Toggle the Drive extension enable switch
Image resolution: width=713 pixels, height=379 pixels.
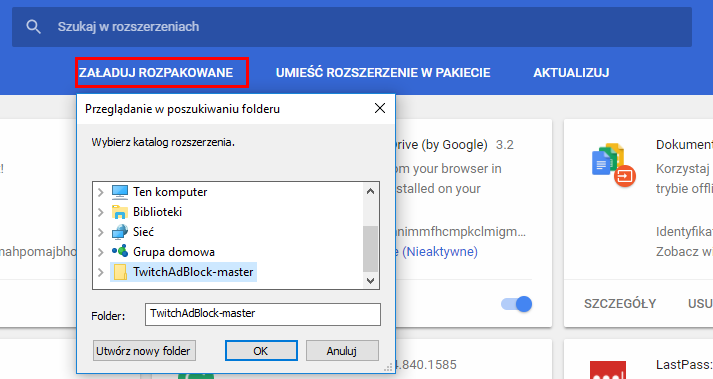[517, 304]
